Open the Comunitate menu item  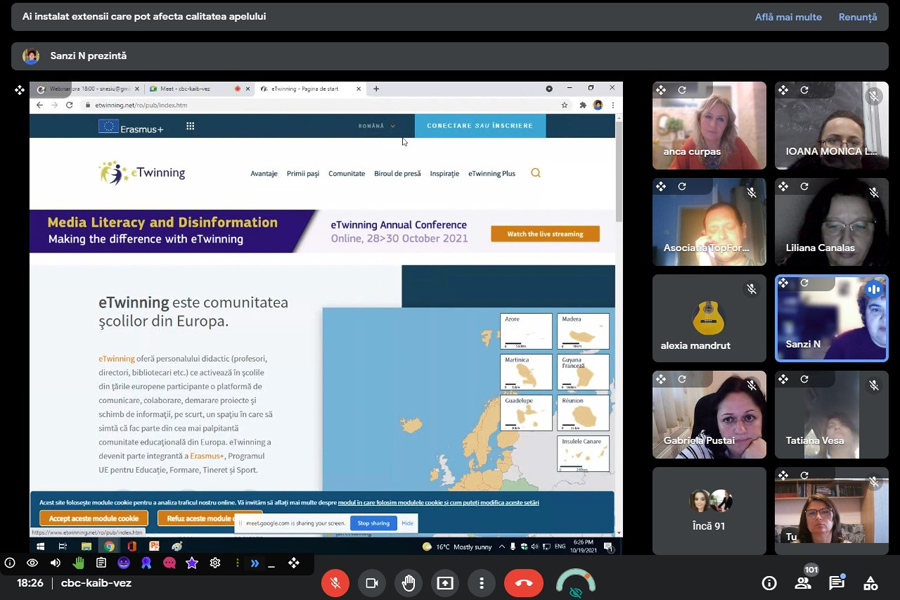click(347, 173)
